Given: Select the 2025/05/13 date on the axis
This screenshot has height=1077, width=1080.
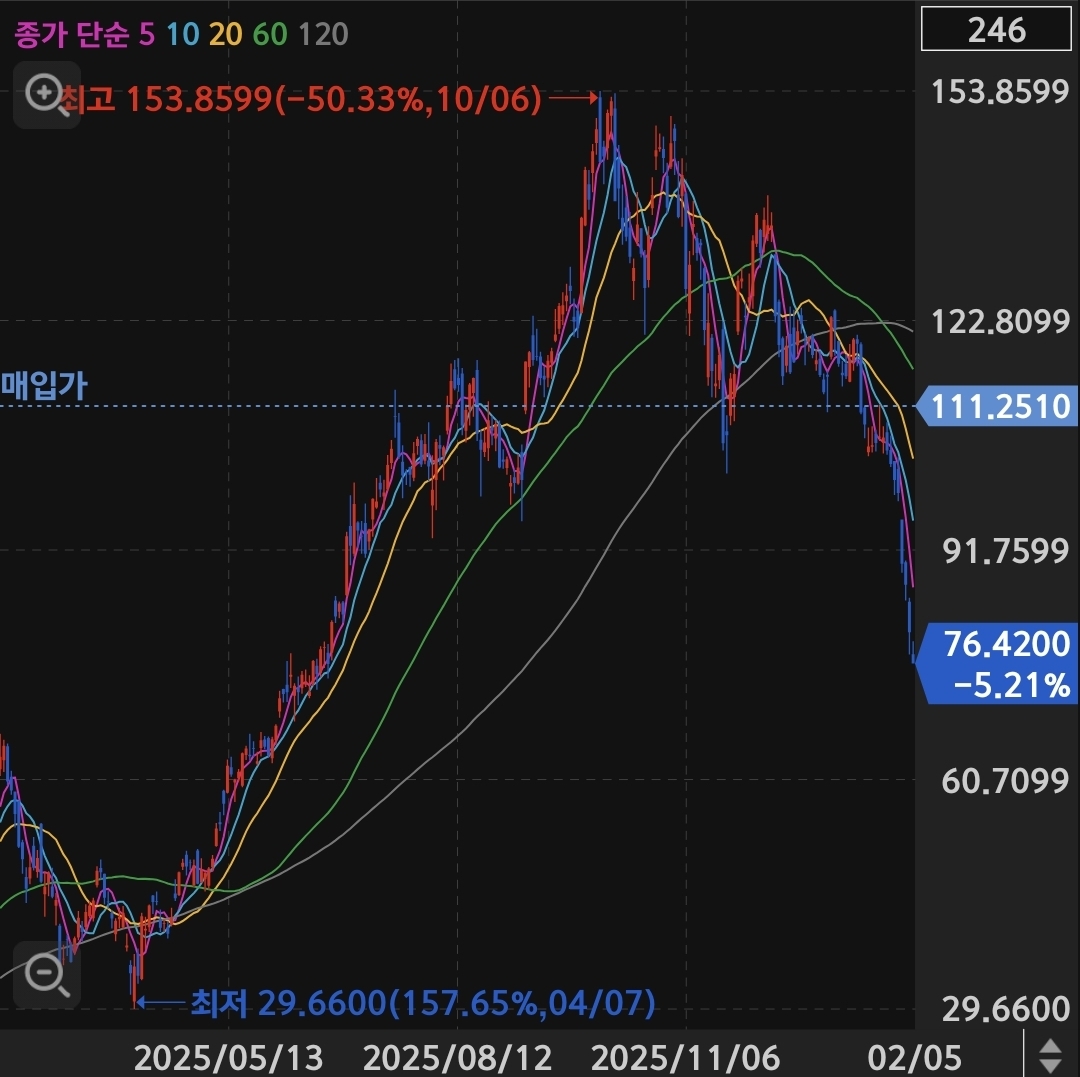Looking at the screenshot, I should point(229,1056).
